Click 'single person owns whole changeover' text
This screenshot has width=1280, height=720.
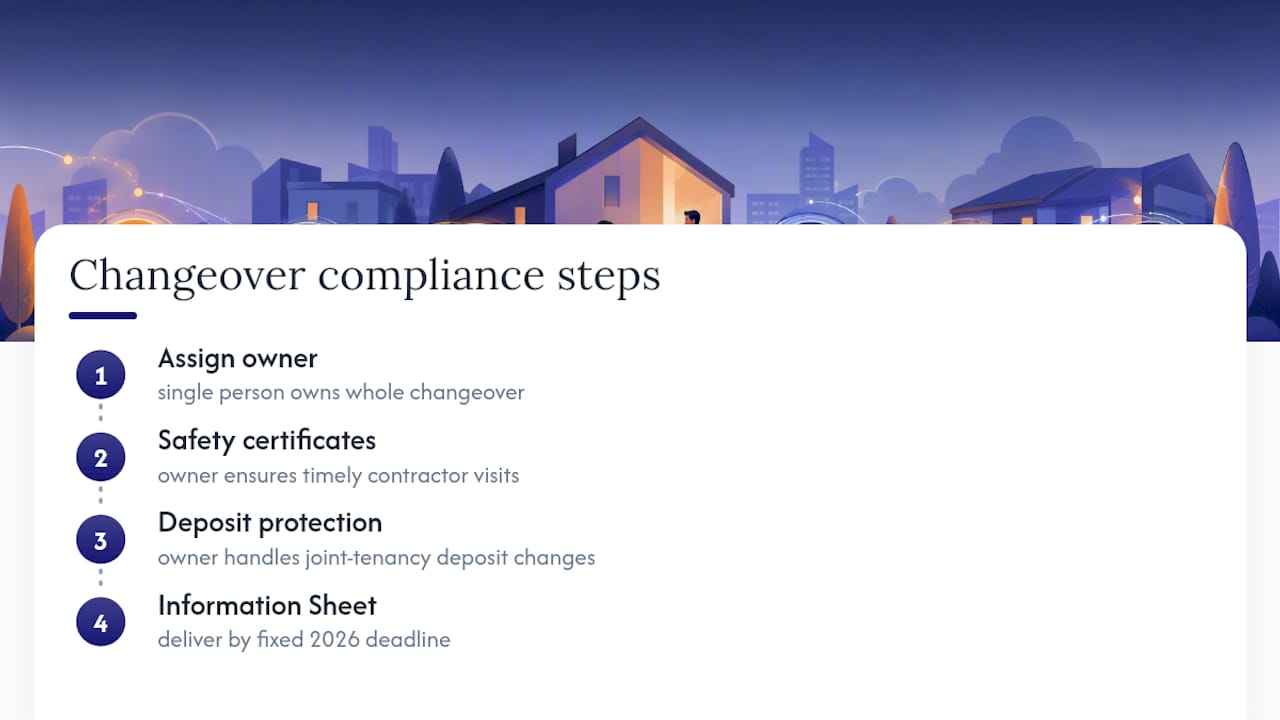pos(341,392)
